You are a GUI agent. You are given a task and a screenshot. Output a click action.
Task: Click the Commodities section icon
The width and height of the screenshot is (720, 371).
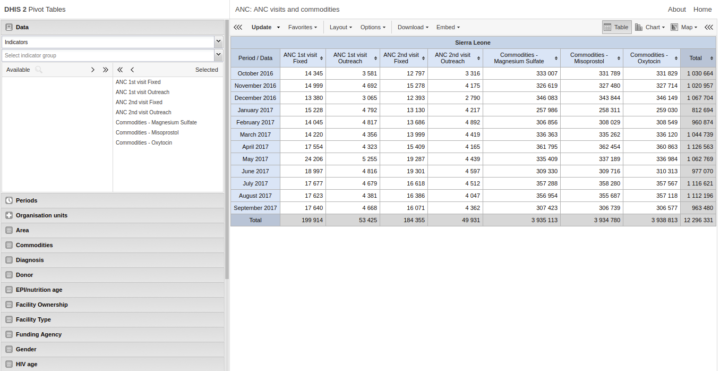[9, 245]
